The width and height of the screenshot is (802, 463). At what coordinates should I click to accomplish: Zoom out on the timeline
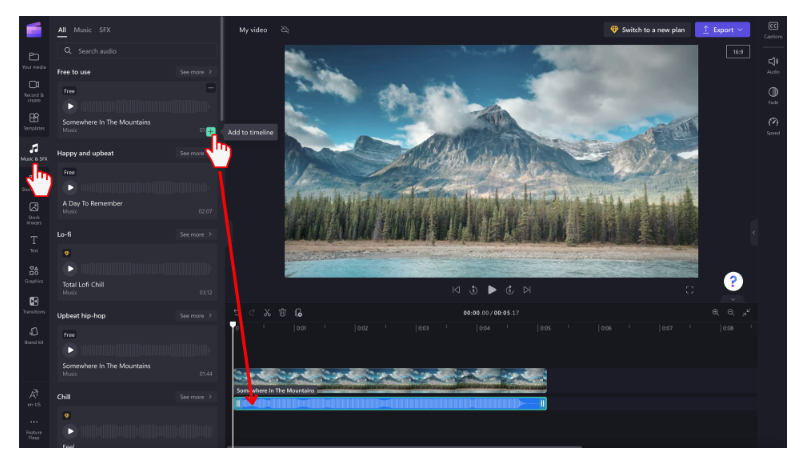click(731, 312)
